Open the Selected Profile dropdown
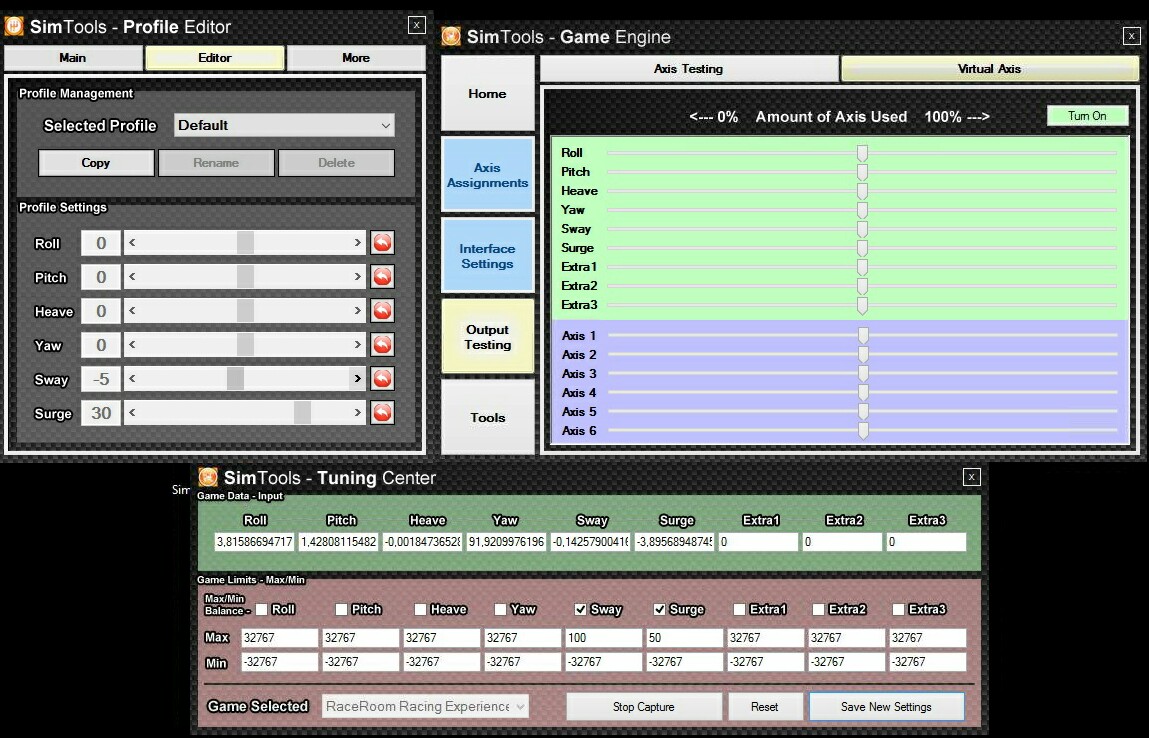This screenshot has height=738, width=1149. point(284,125)
